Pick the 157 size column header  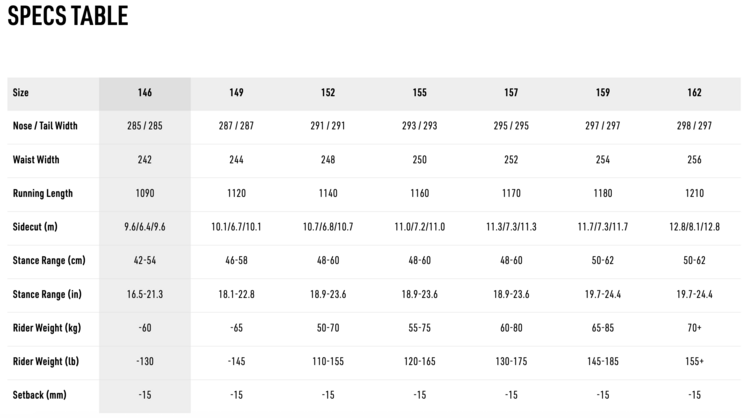(x=511, y=93)
